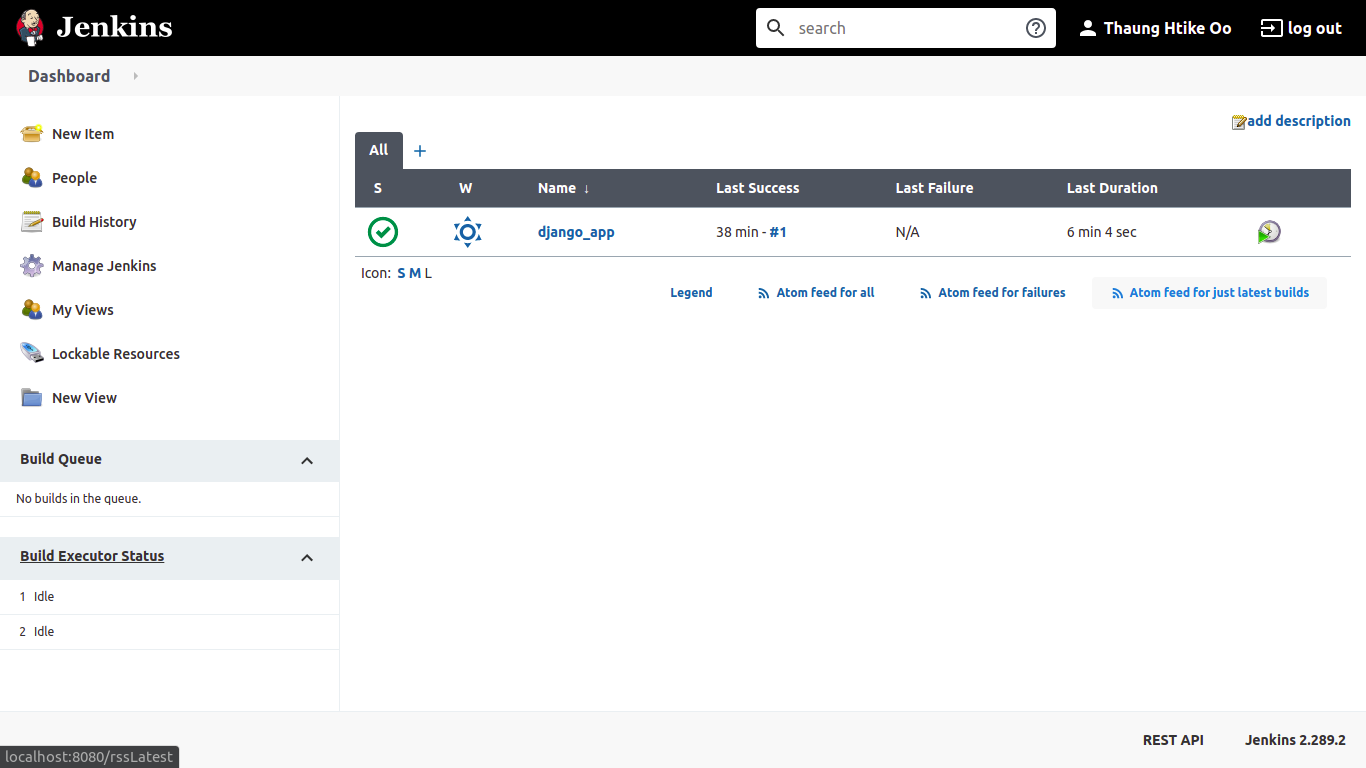Sort the table by the Name column
This screenshot has height=768, width=1366.
(x=564, y=188)
